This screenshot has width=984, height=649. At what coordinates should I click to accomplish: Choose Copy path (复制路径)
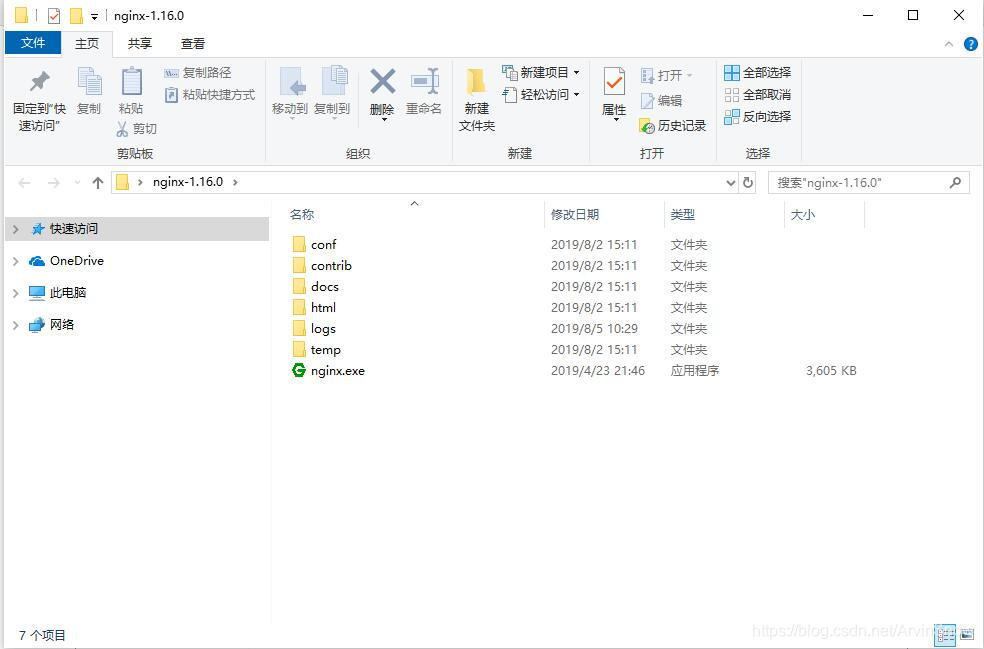coord(198,73)
